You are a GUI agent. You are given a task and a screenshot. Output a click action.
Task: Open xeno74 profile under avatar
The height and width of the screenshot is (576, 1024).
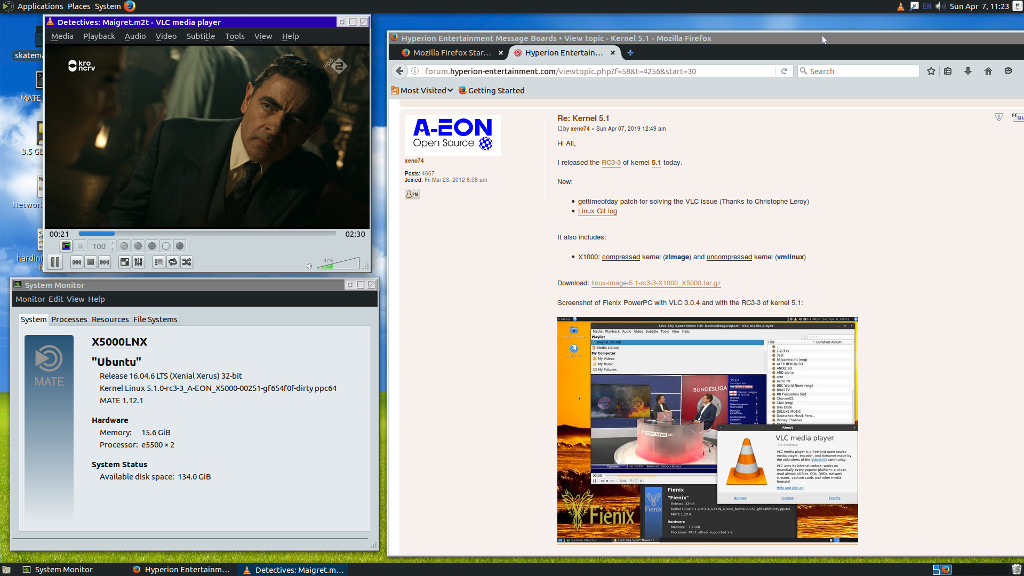click(x=414, y=161)
